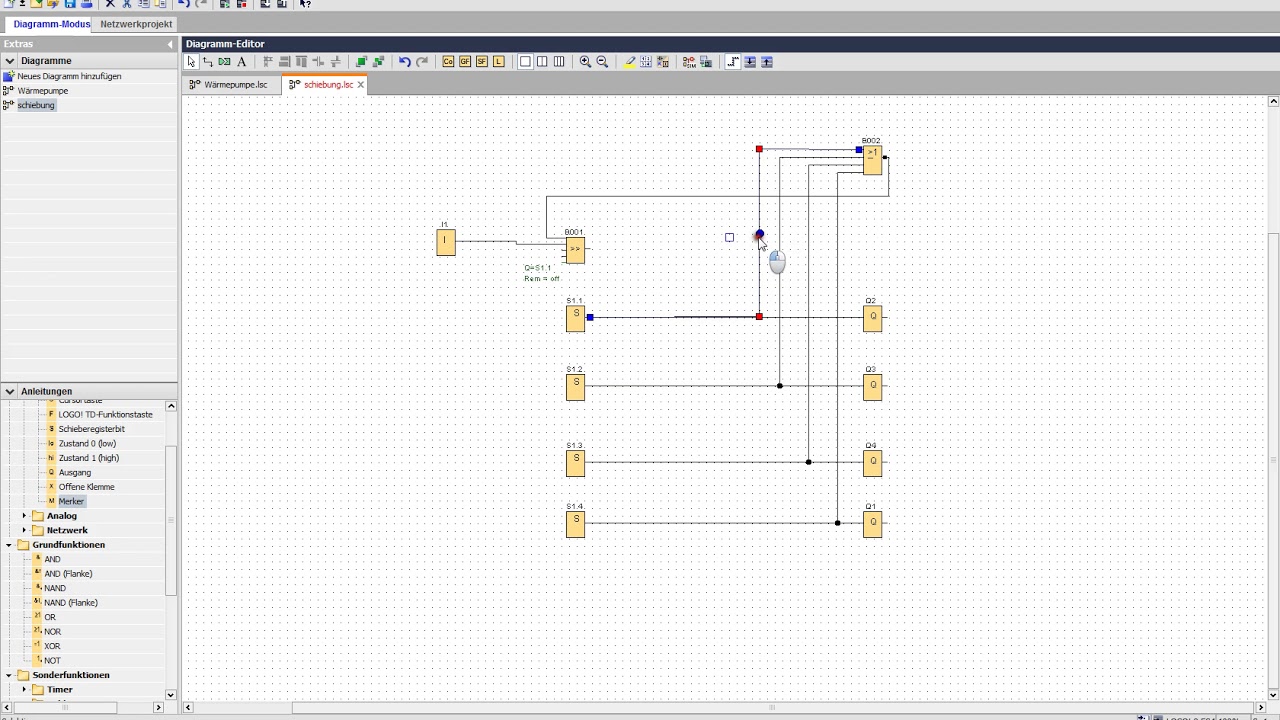The width and height of the screenshot is (1280, 720).
Task: Click the Q2 output block
Action: click(x=873, y=318)
